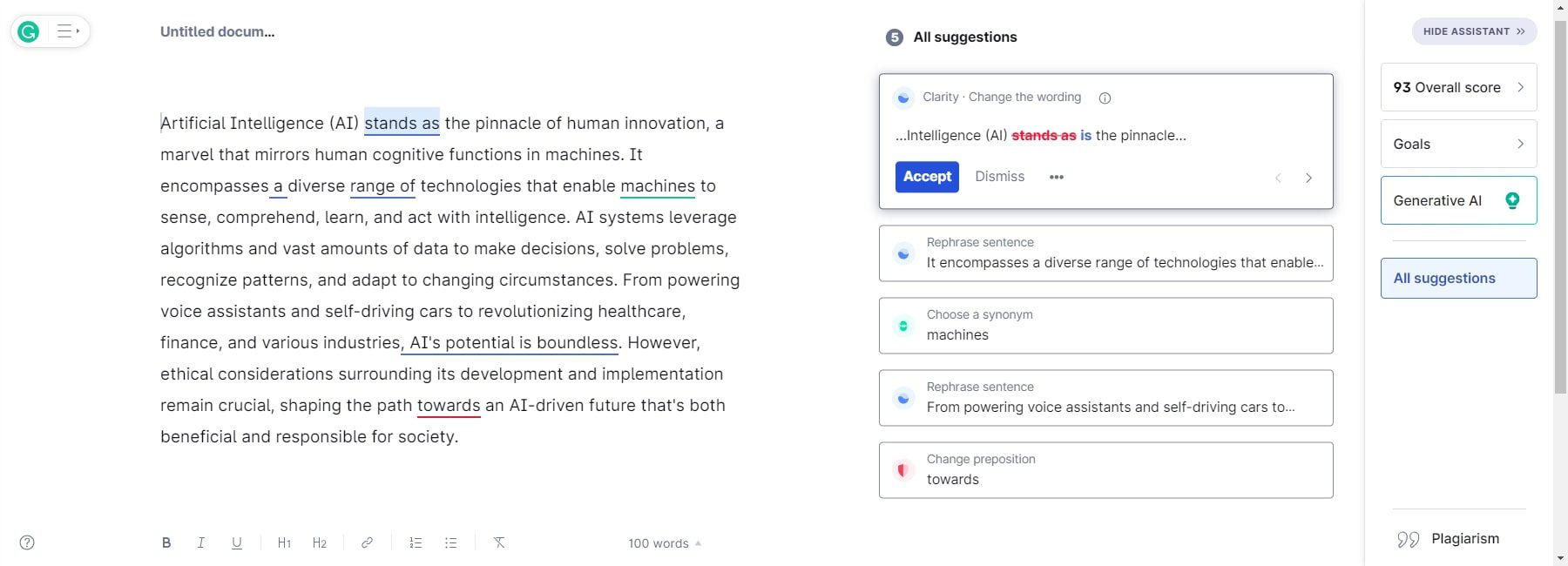Create a numbered list

coord(416,542)
